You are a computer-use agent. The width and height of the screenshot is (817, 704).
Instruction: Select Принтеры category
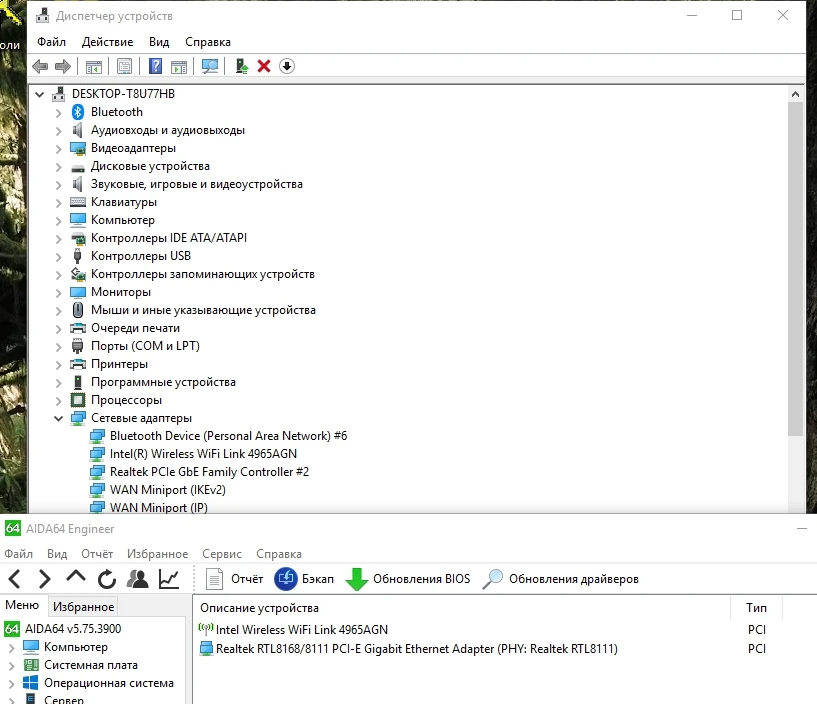(119, 364)
